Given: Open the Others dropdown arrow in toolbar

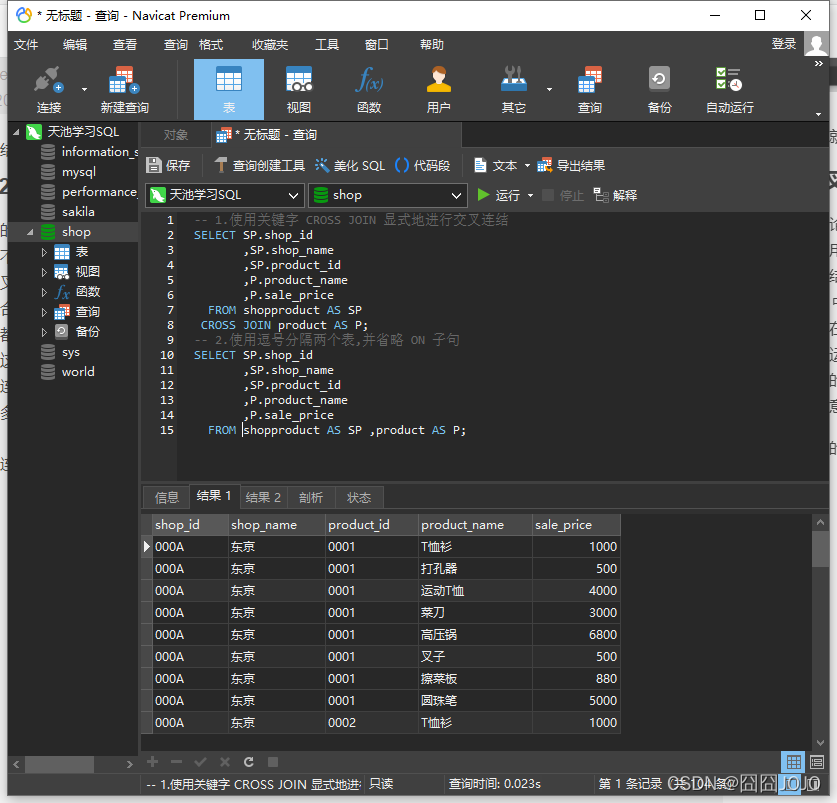Looking at the screenshot, I should pos(549,89).
